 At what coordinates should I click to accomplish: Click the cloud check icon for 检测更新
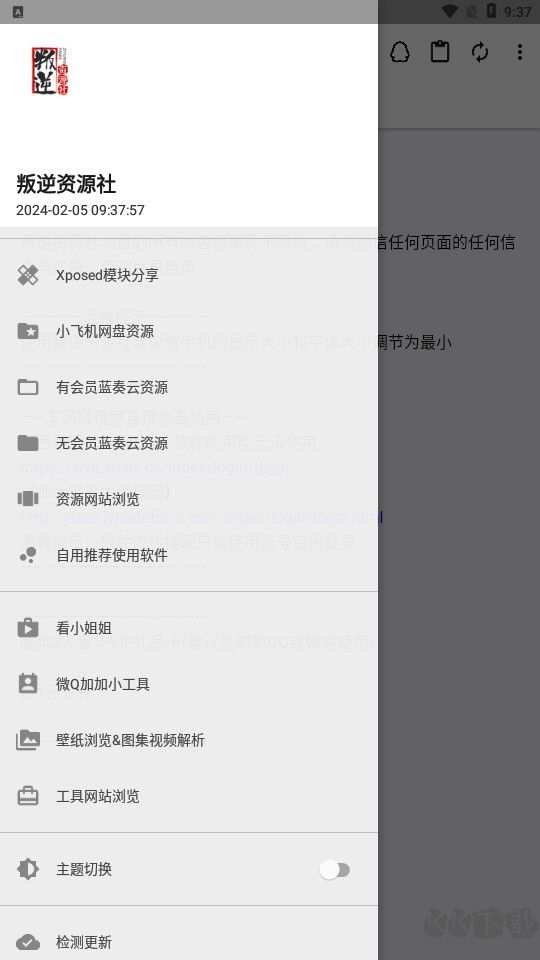(x=28, y=942)
